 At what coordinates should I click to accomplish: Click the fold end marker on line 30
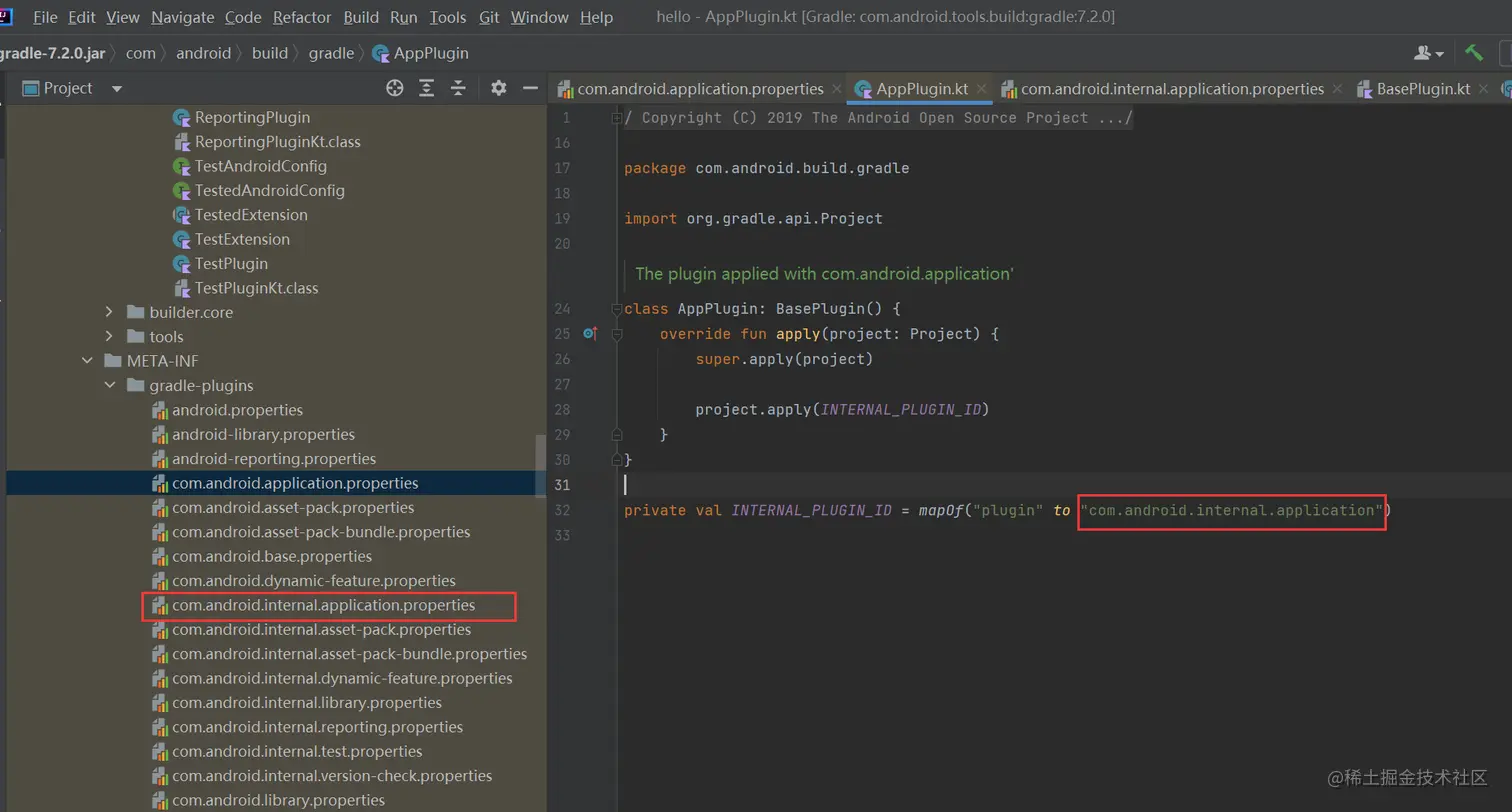tap(617, 460)
